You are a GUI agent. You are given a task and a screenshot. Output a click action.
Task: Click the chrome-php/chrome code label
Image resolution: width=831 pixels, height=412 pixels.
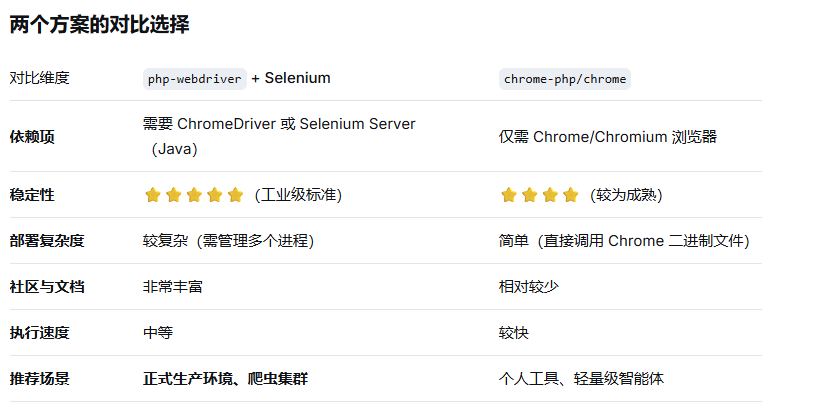tap(565, 79)
